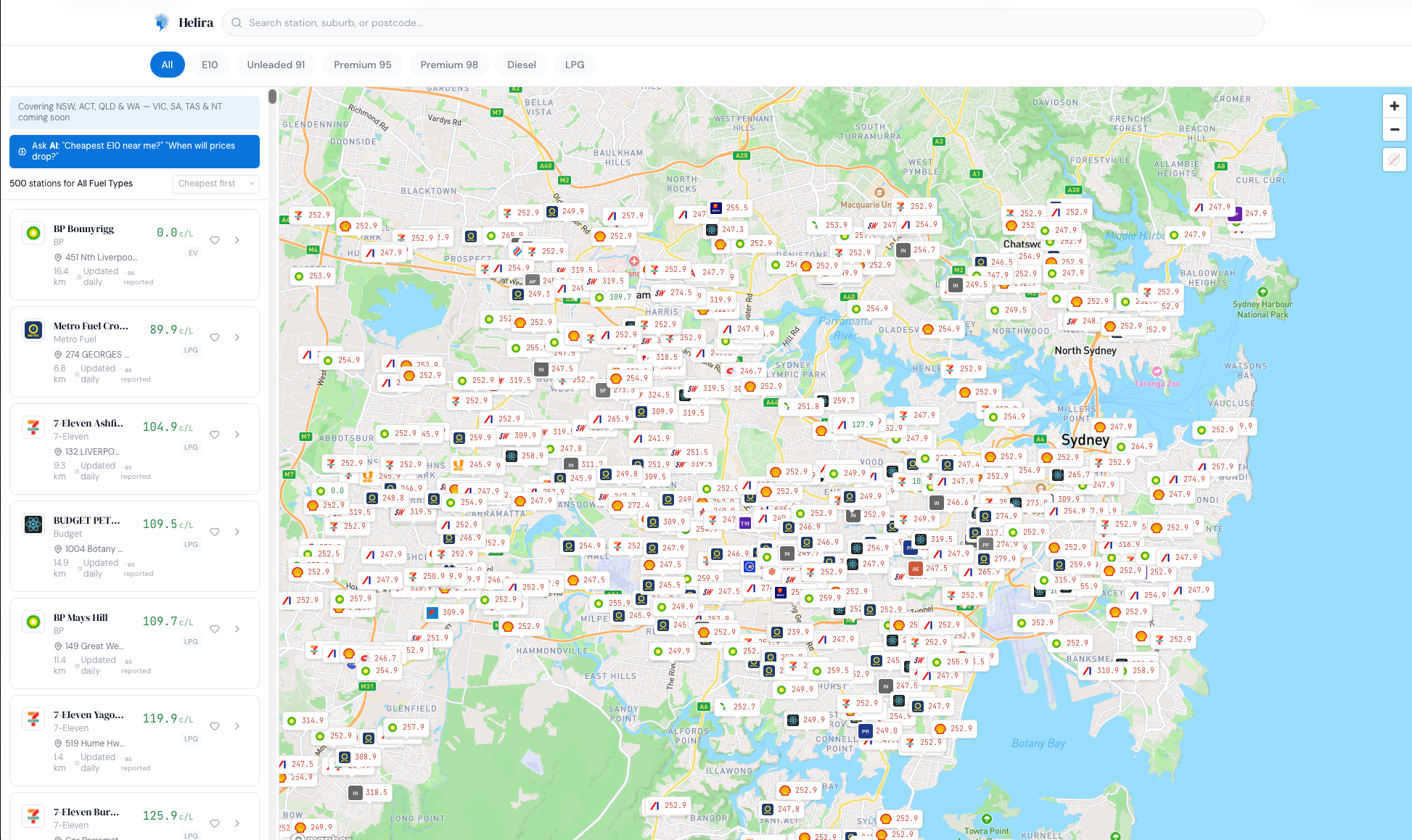Open the Cheapest first sort dropdown
The height and width of the screenshot is (840, 1412).
pyautogui.click(x=216, y=184)
